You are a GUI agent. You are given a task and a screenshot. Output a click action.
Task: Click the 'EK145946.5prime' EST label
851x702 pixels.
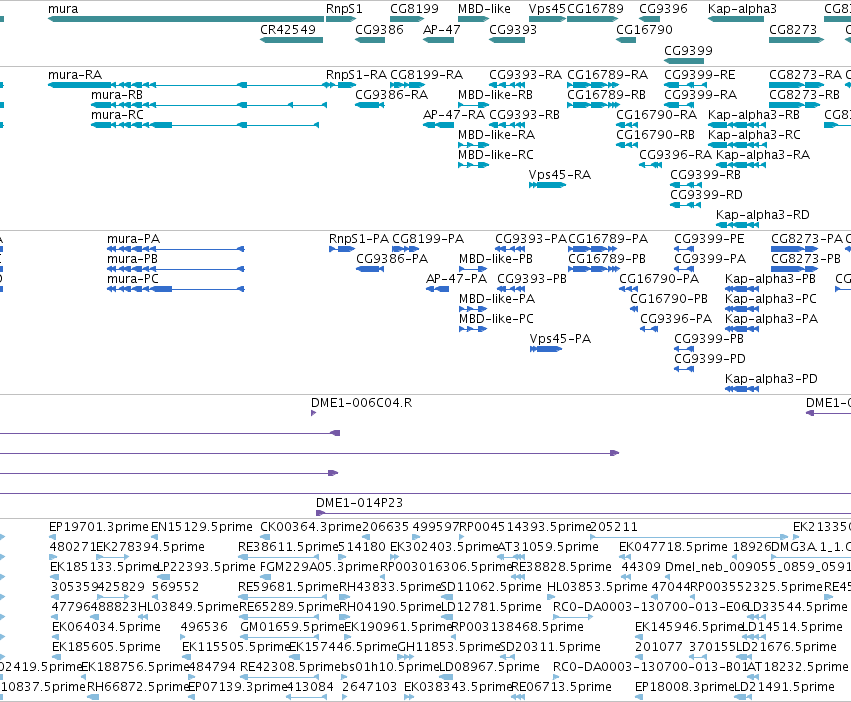[x=688, y=627]
